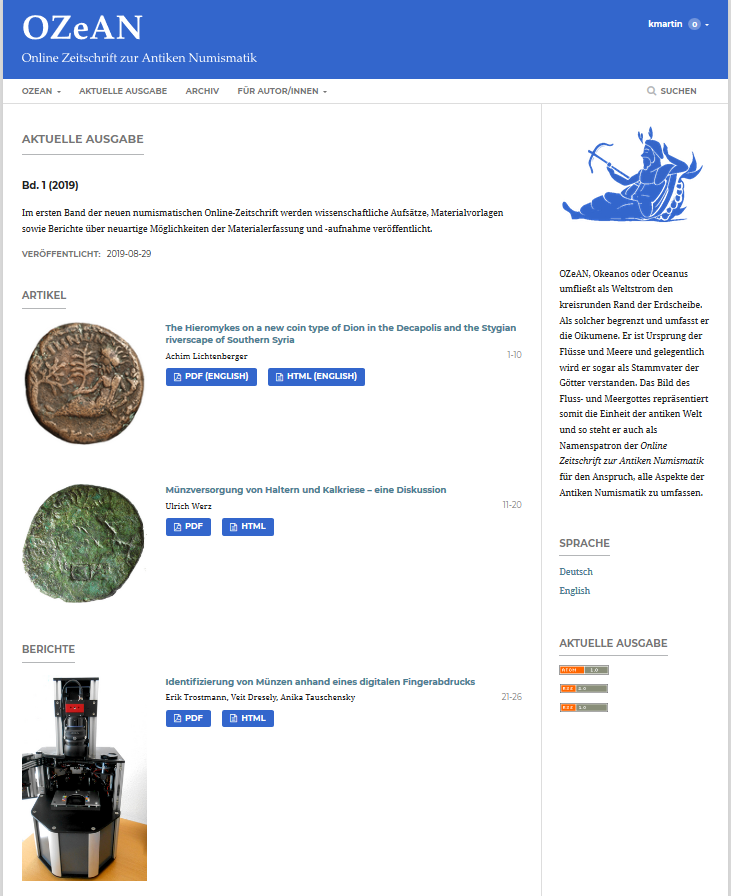Click the RSS 1.0 feed badge
The width and height of the screenshot is (731, 896).
point(584,707)
